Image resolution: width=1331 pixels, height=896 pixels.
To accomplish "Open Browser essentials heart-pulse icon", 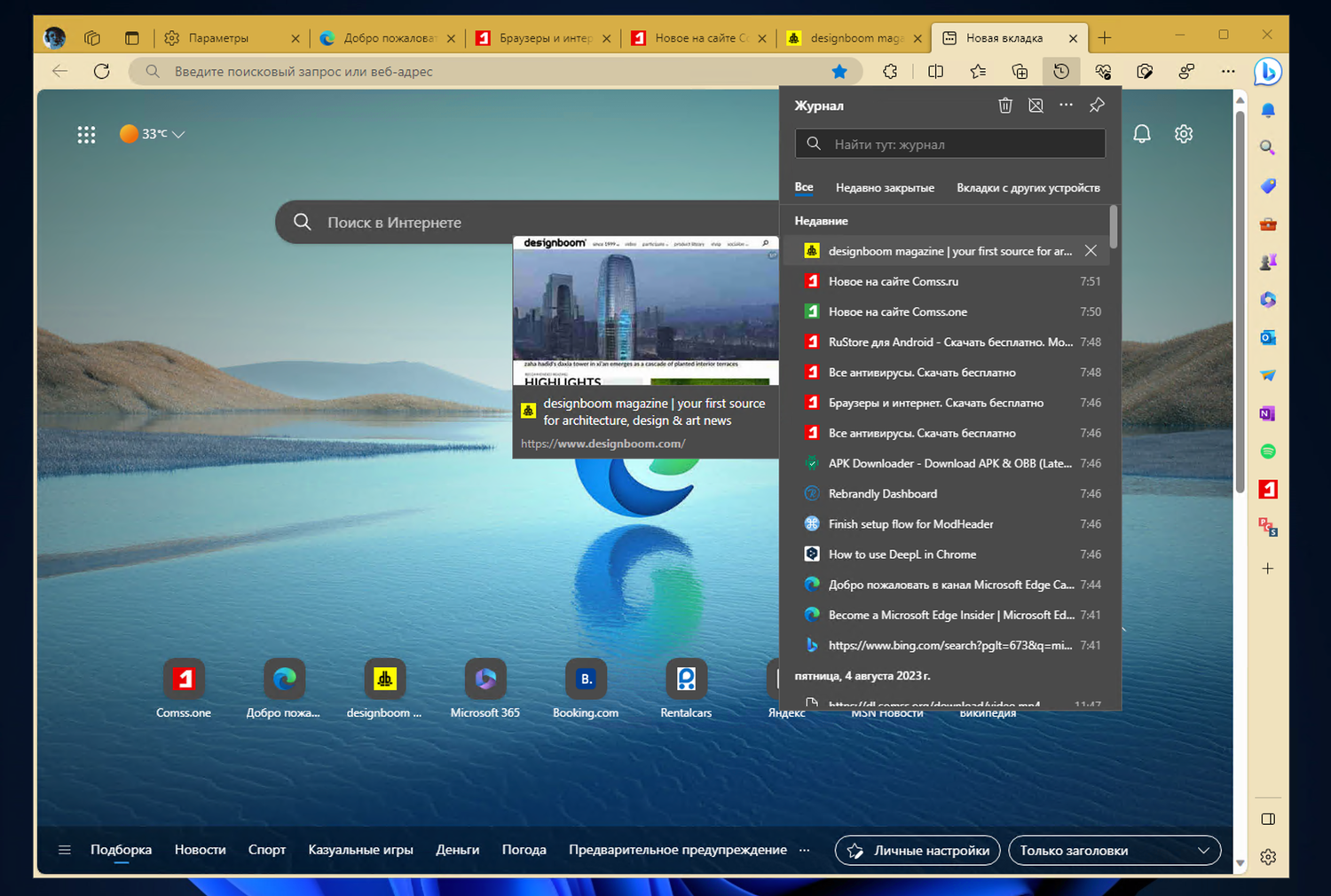I will 1103,72.
